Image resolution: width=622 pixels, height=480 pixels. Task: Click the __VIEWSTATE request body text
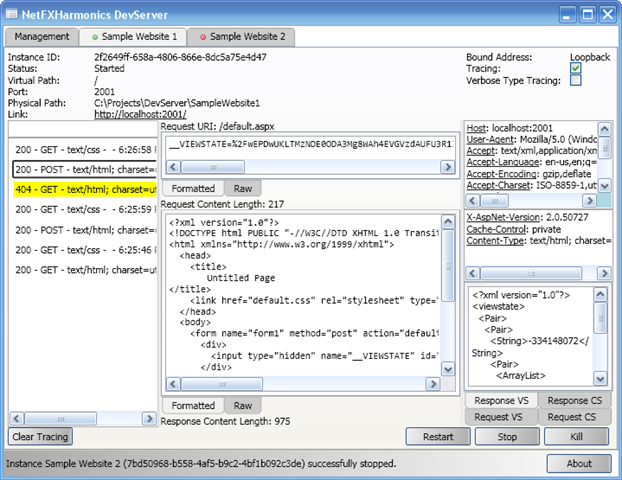pyautogui.click(x=311, y=144)
